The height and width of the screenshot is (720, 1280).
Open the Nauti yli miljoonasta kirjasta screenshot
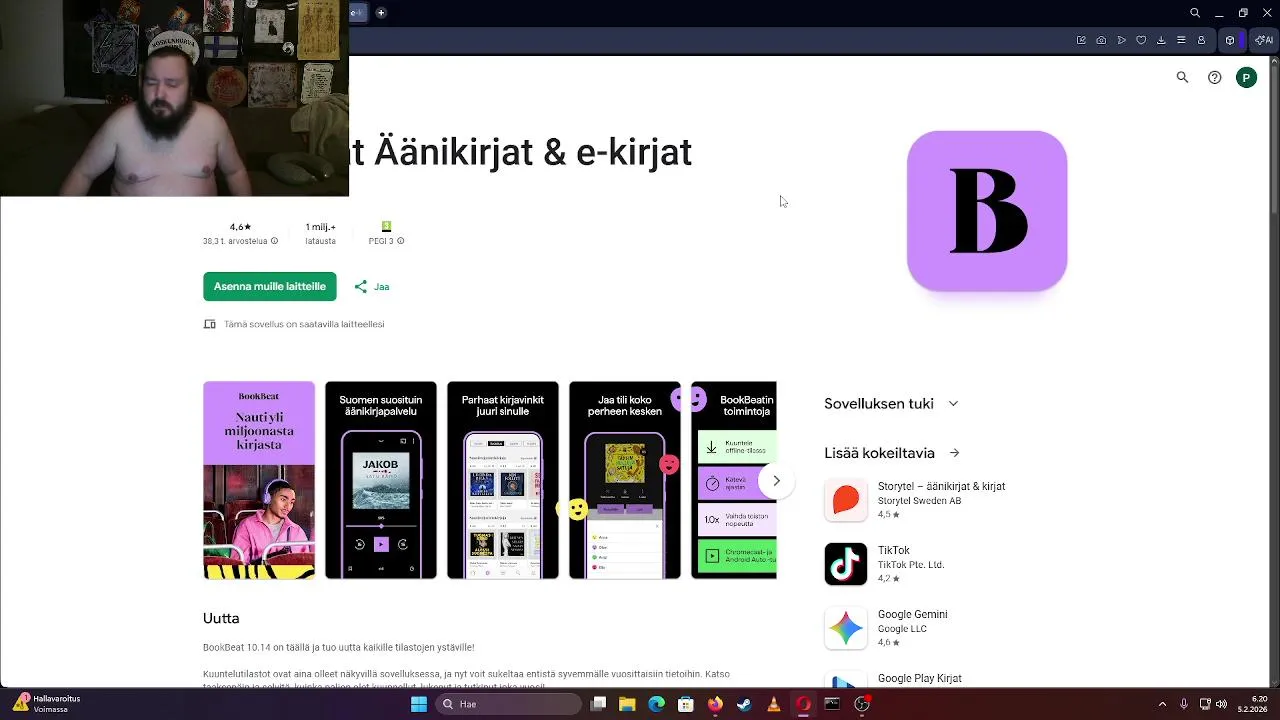[259, 480]
